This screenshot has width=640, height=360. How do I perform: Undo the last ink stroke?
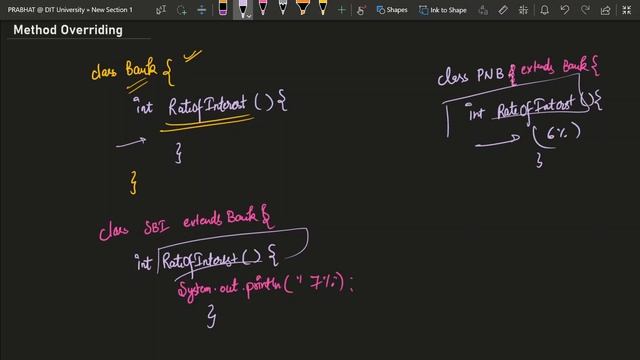[565, 10]
